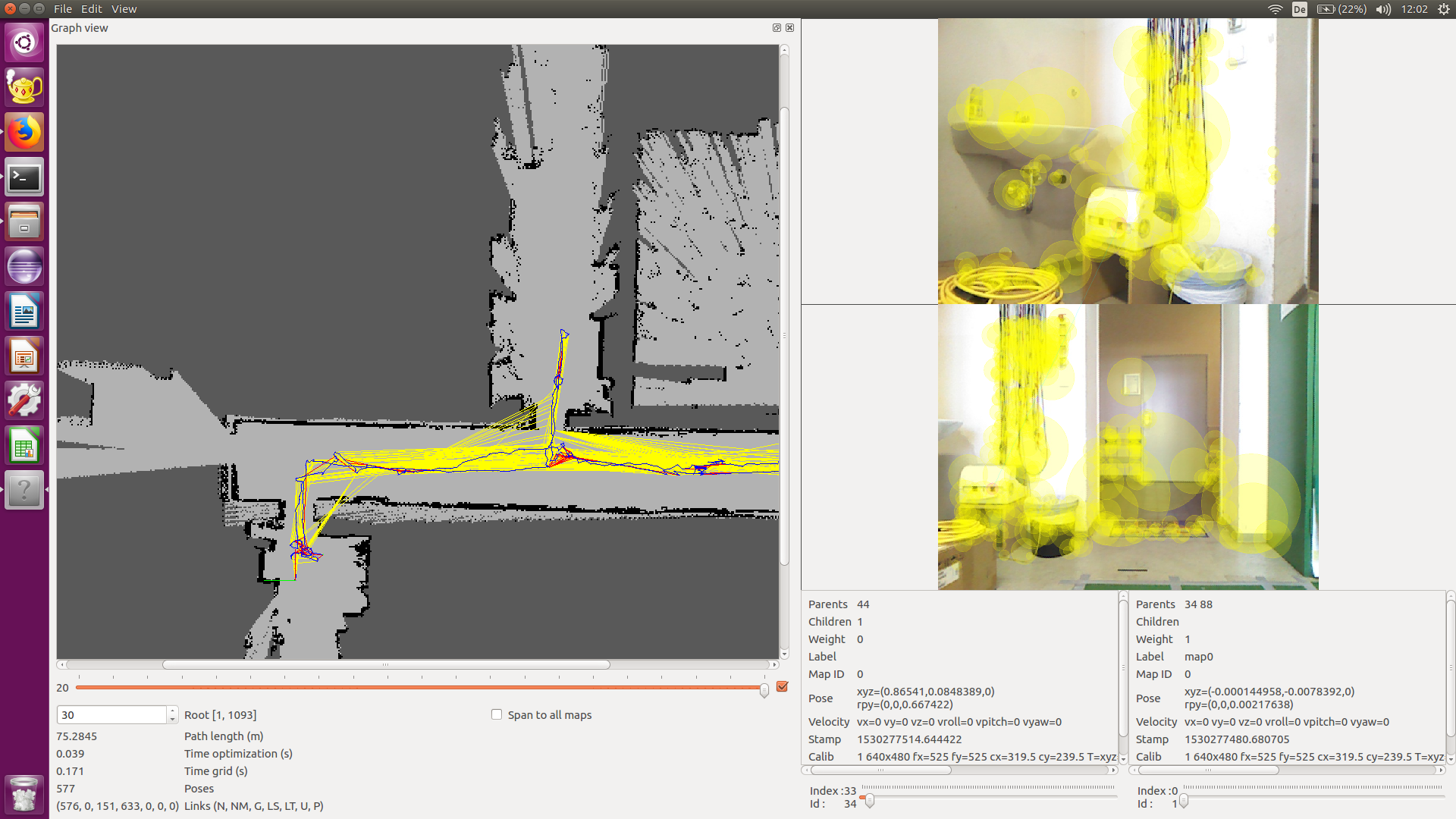Screen dimensions: 1456x819
Task: Uncheck the checkbox beside the iteration slider
Action: 783,686
